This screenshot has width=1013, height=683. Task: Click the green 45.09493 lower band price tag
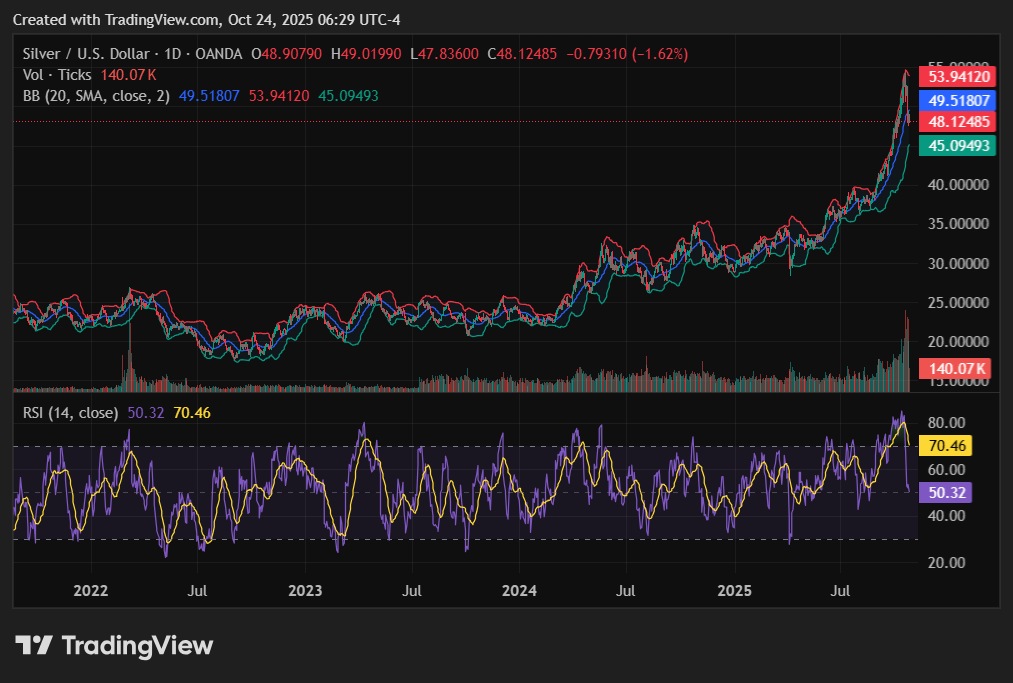pyautogui.click(x=959, y=145)
